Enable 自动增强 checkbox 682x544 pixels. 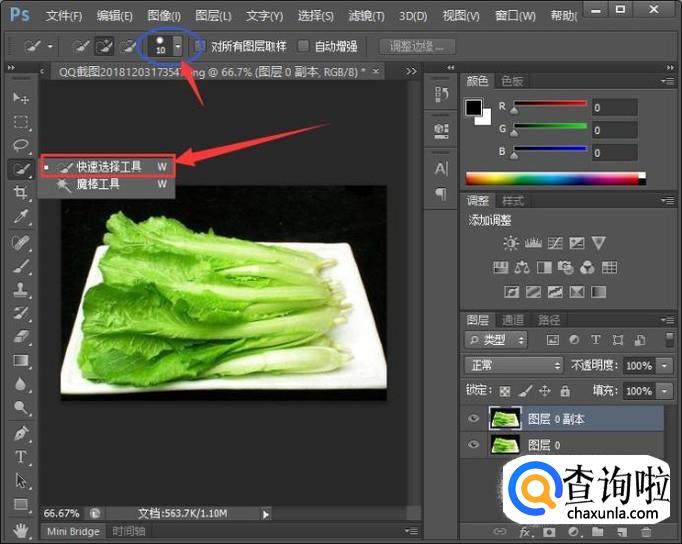[304, 46]
